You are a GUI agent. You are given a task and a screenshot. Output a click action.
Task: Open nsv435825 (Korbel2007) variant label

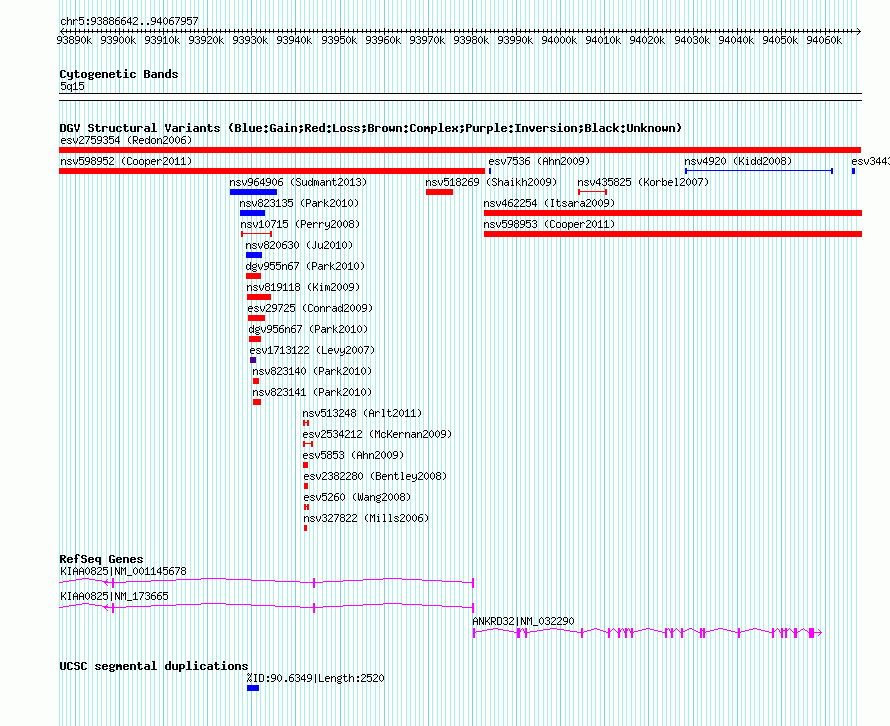point(643,182)
